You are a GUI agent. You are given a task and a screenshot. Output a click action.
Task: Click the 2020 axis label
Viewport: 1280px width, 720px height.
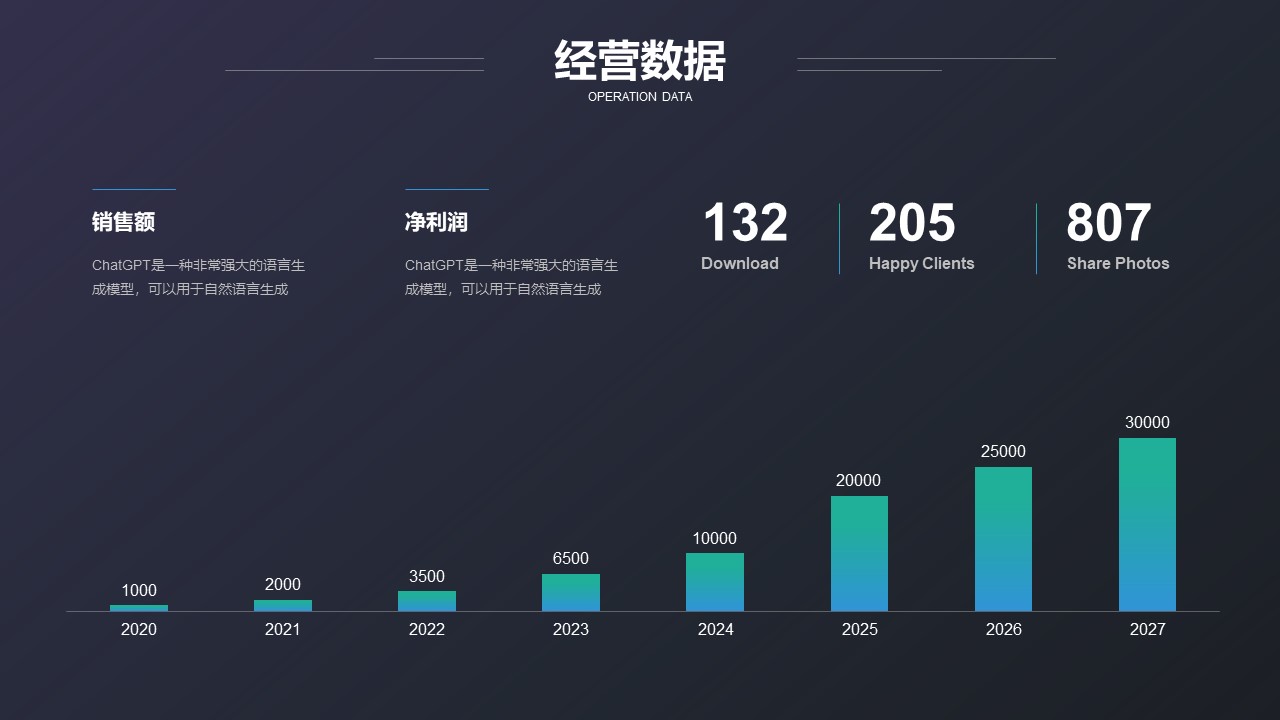pos(139,629)
